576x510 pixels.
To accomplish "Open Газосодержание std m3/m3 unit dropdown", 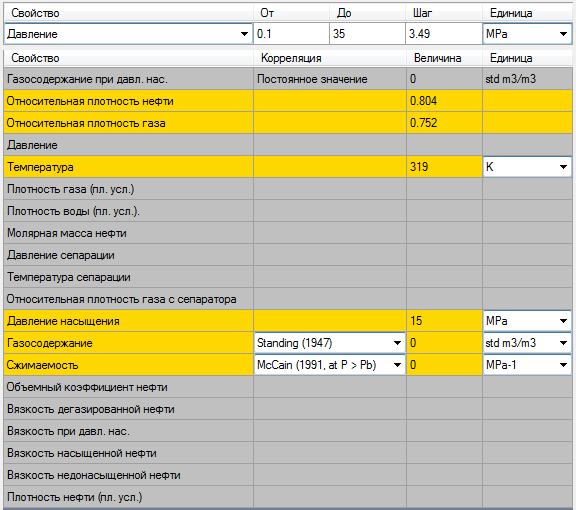I will coord(527,343).
